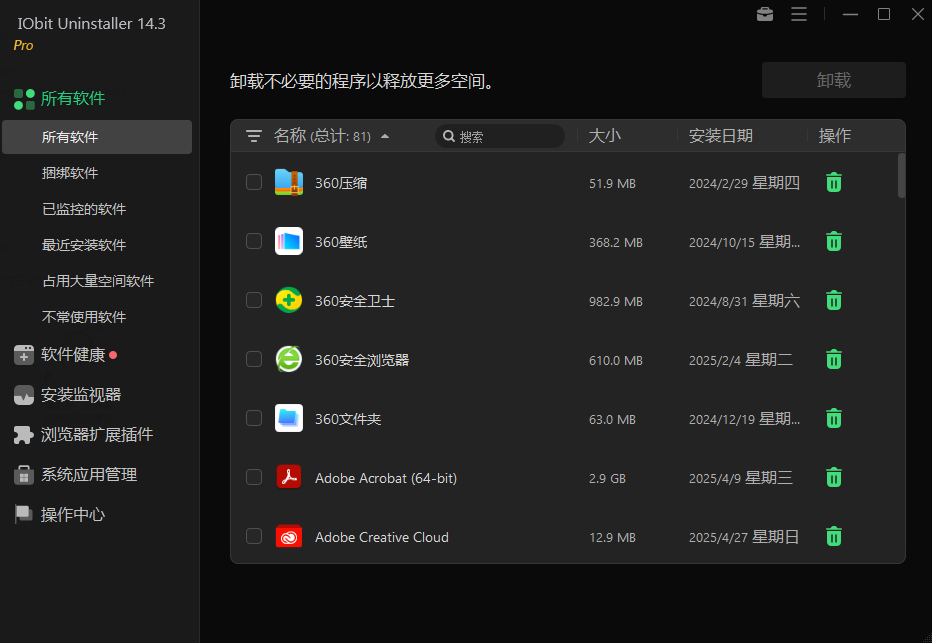Click the 软件健康 medical kit icon
Screen dimensions: 932x643
[x=24, y=355]
